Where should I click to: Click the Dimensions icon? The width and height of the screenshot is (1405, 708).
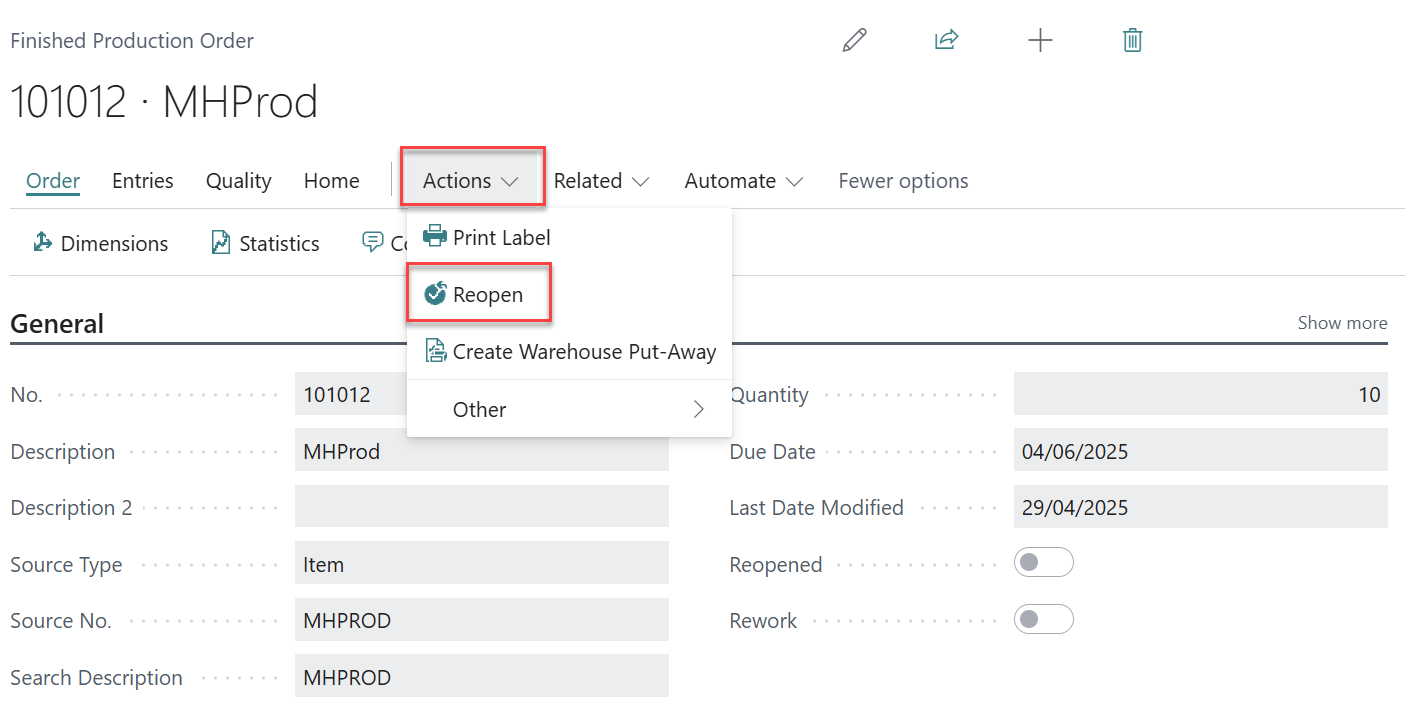tap(43, 243)
